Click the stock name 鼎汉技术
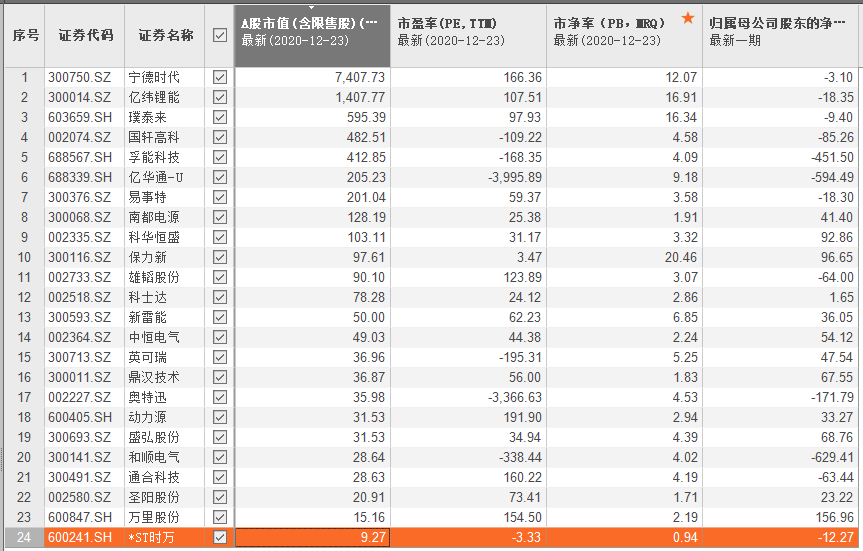 coord(154,378)
